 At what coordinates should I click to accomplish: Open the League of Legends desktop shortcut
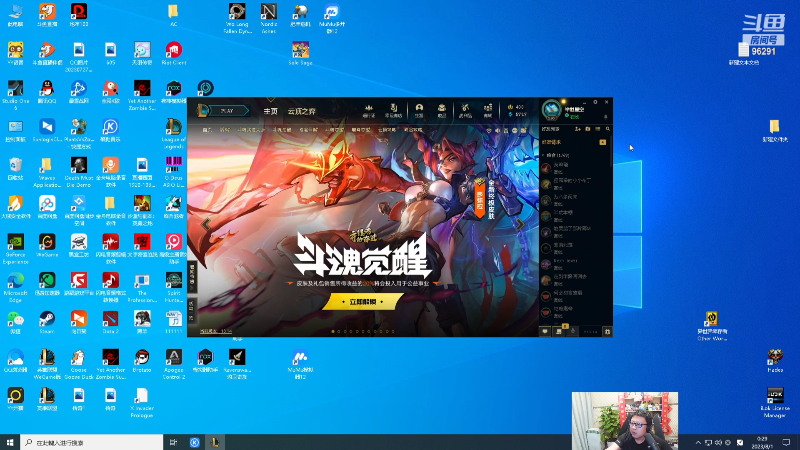[173, 133]
